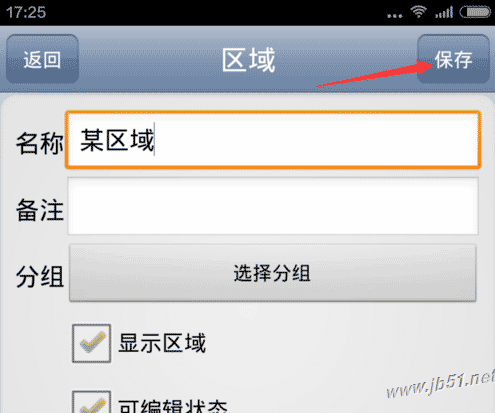Click the 保存 save button
The height and width of the screenshot is (413, 495).
(x=453, y=59)
